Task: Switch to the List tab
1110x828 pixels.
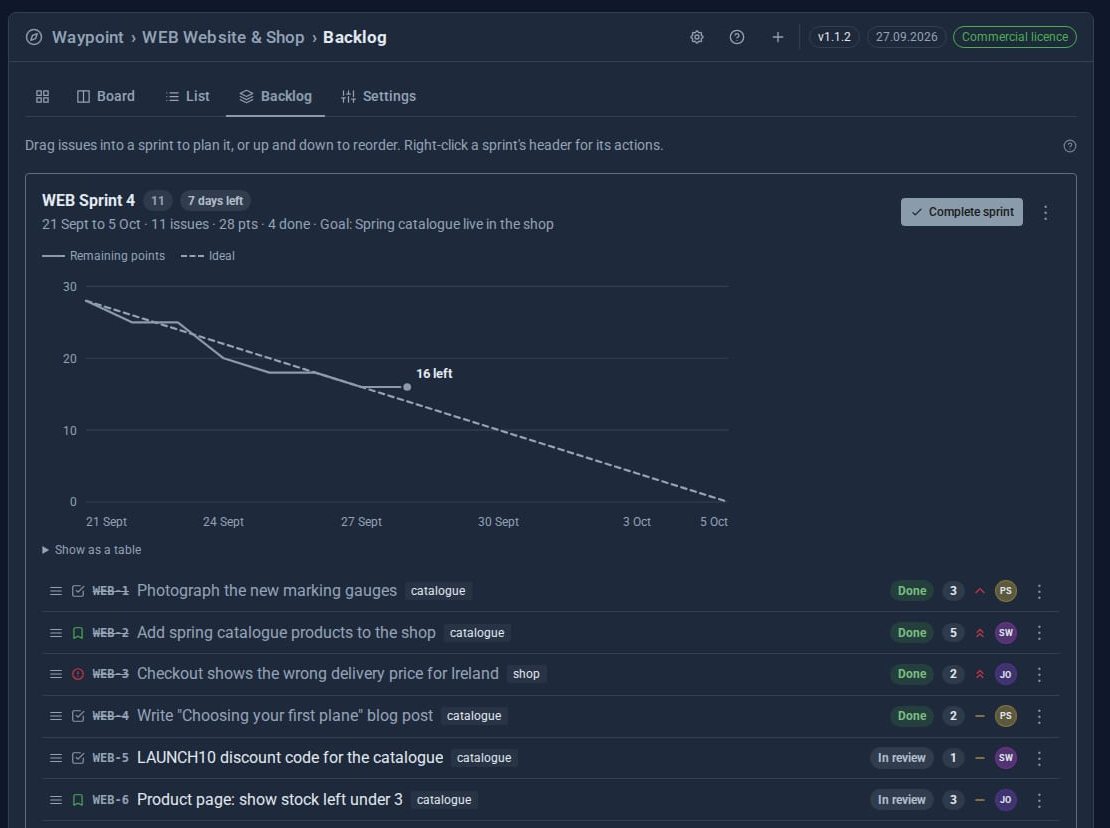Action: tap(188, 96)
